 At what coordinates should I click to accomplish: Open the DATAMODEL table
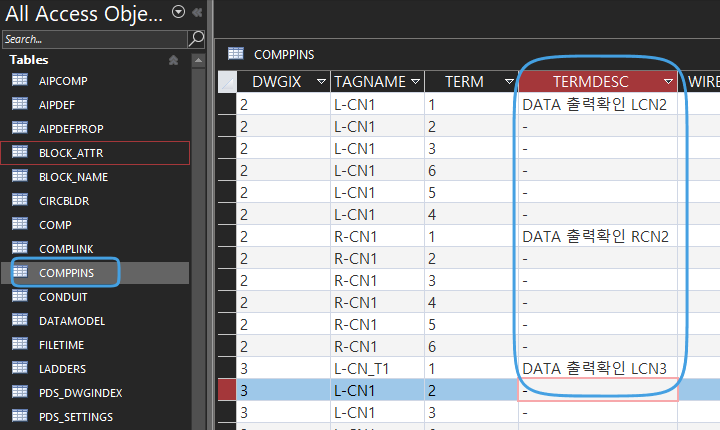point(96,321)
